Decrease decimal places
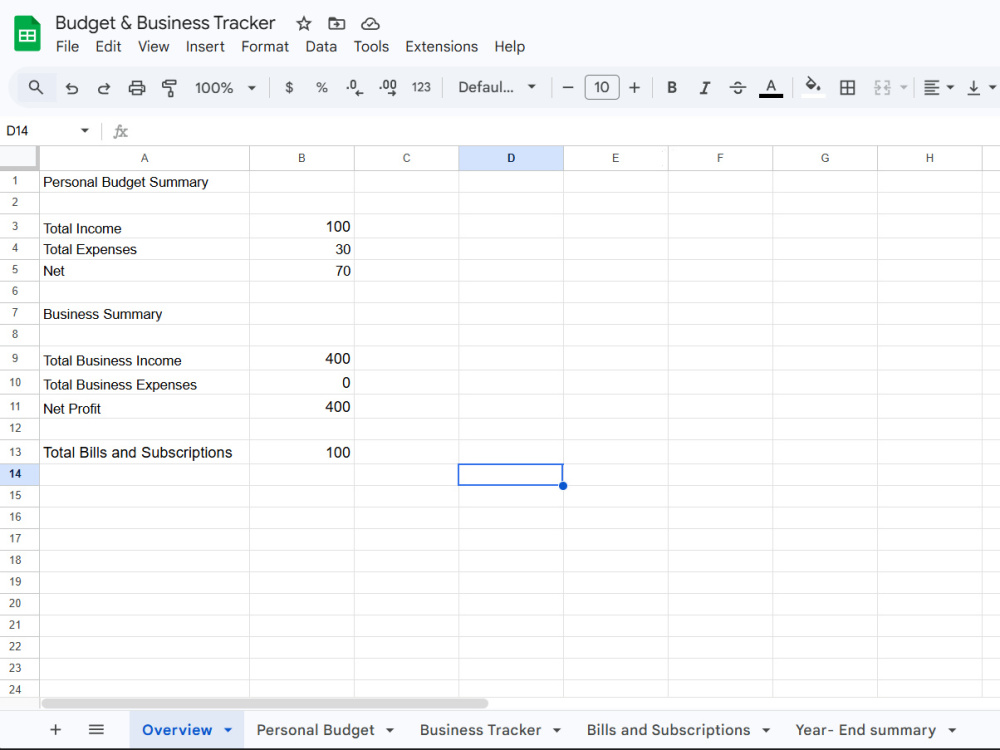The height and width of the screenshot is (750, 1000). [355, 87]
